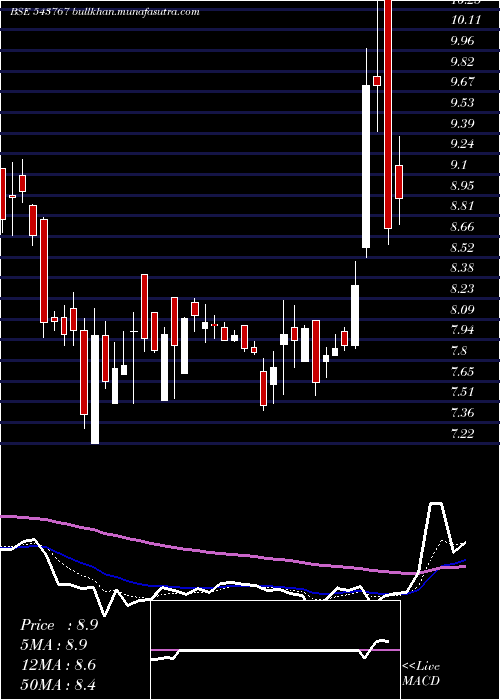Image resolution: width=500 pixels, height=700 pixels.
Task: Click the Live MACD inset chart box
Action: pos(275,650)
